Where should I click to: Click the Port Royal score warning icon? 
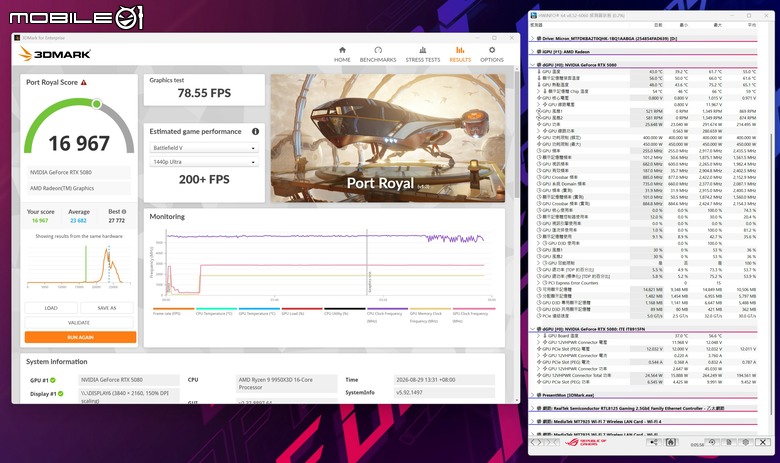(x=84, y=83)
